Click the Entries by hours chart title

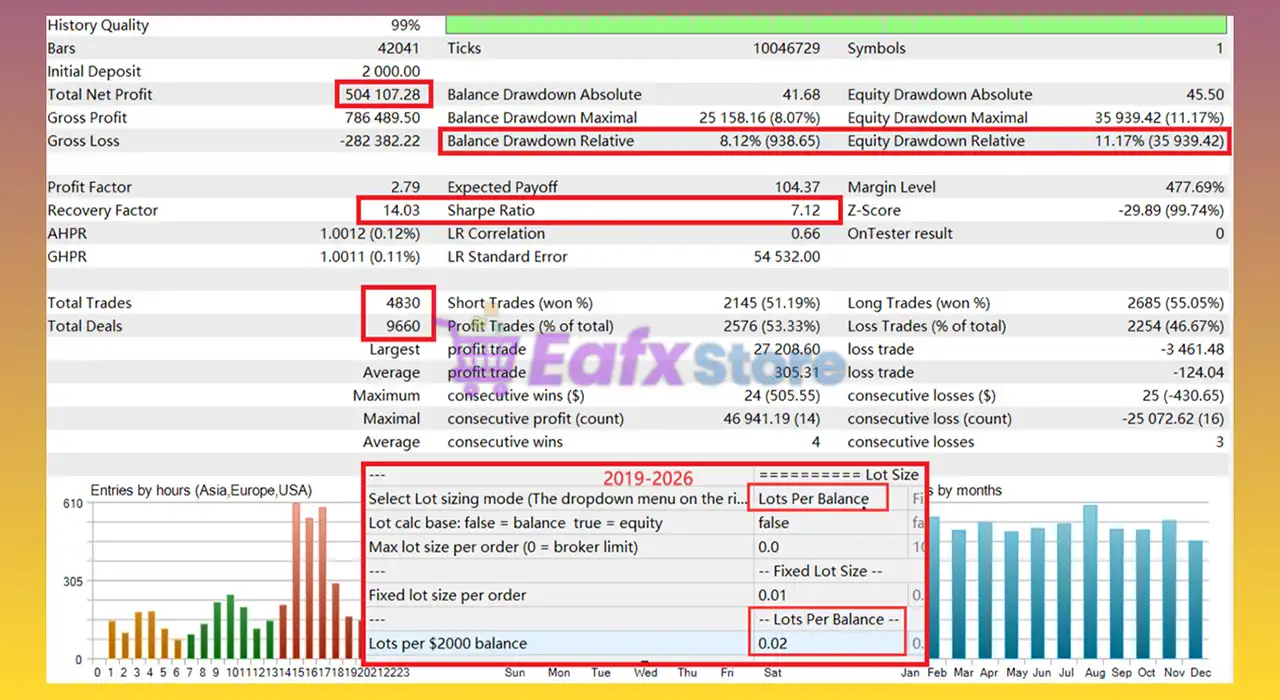pyautogui.click(x=201, y=491)
